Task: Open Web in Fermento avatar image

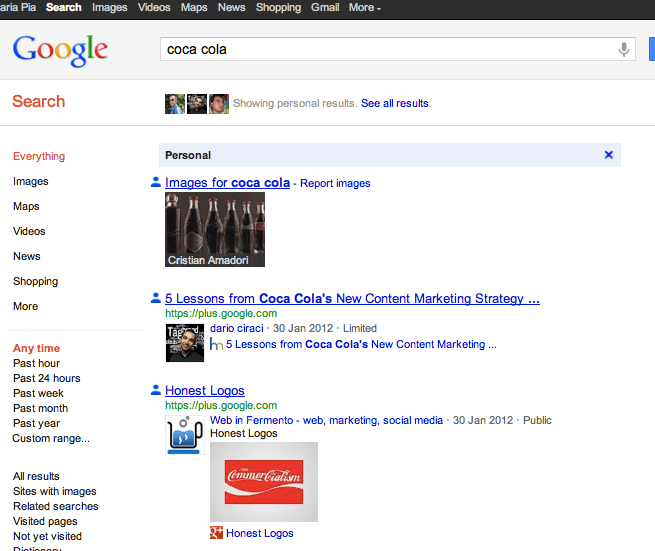Action: point(185,434)
